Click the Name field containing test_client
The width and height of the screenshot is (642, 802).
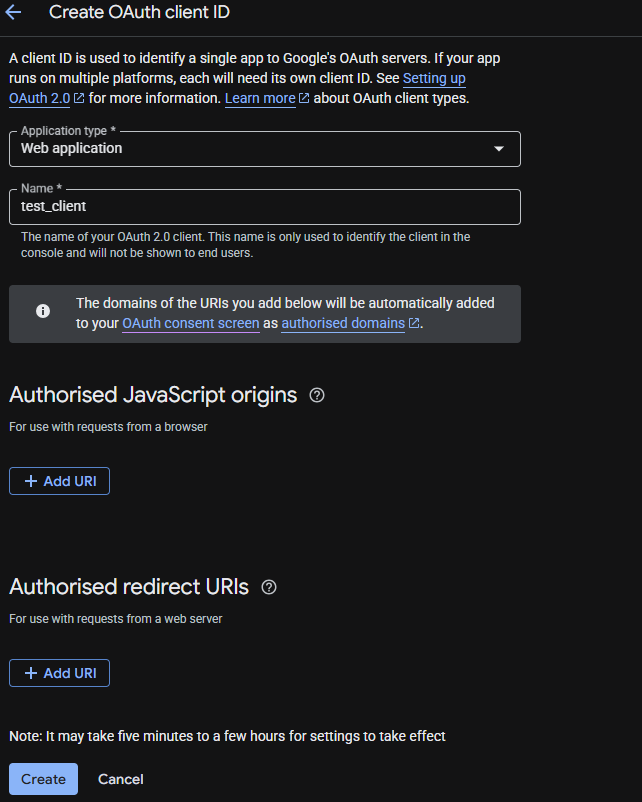click(265, 207)
